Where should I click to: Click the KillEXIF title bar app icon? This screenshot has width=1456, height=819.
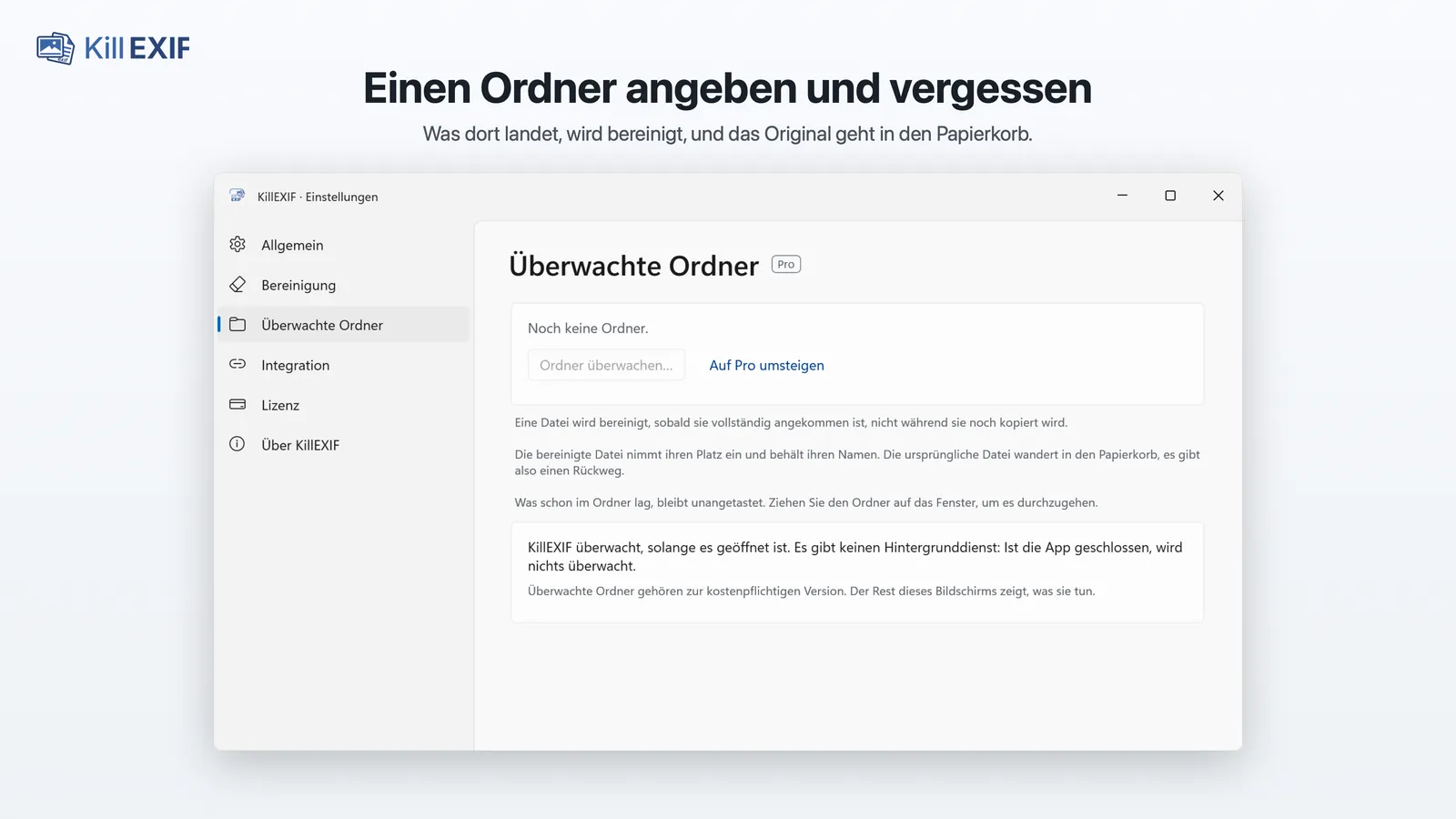coord(238,196)
